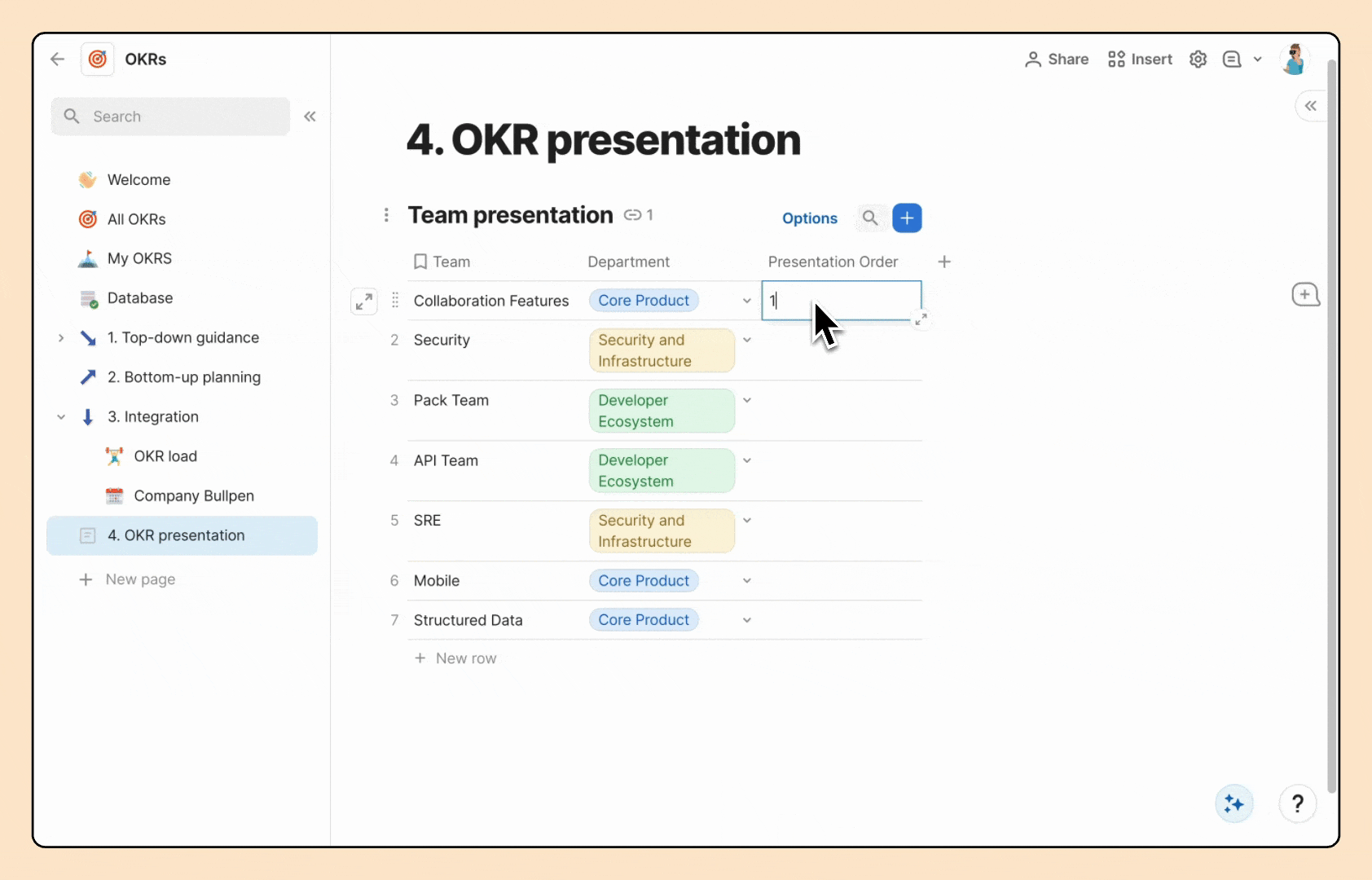This screenshot has width=1372, height=880.
Task: Open the user profile avatar
Action: (x=1295, y=59)
